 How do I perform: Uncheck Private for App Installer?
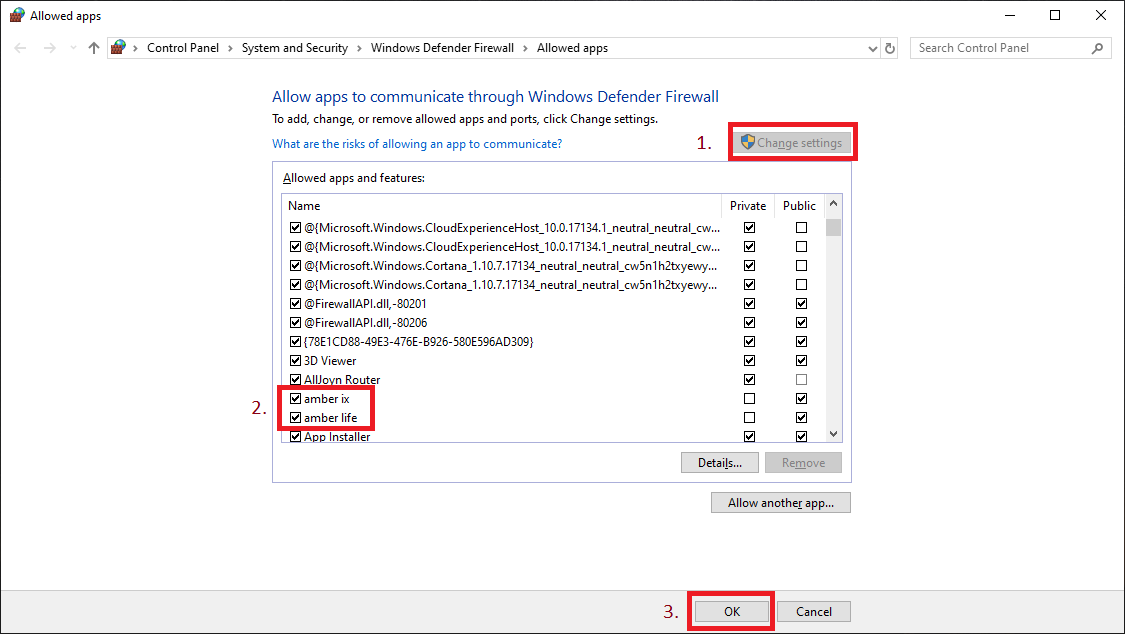749,436
